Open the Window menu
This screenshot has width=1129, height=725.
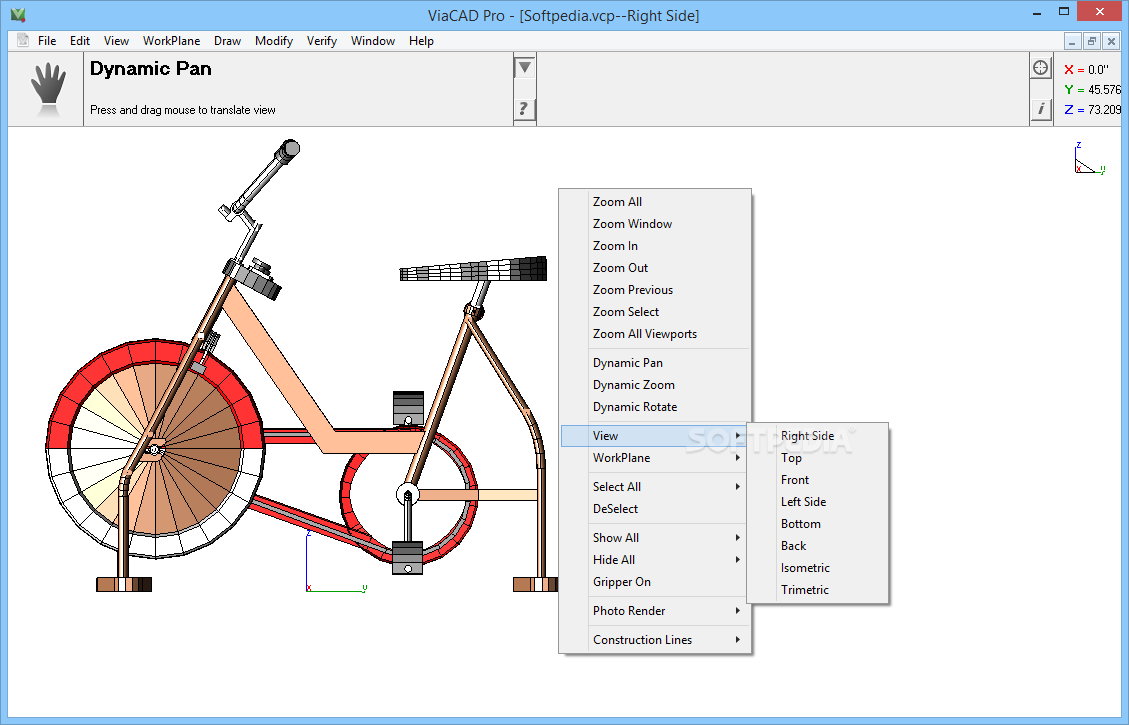pos(373,41)
